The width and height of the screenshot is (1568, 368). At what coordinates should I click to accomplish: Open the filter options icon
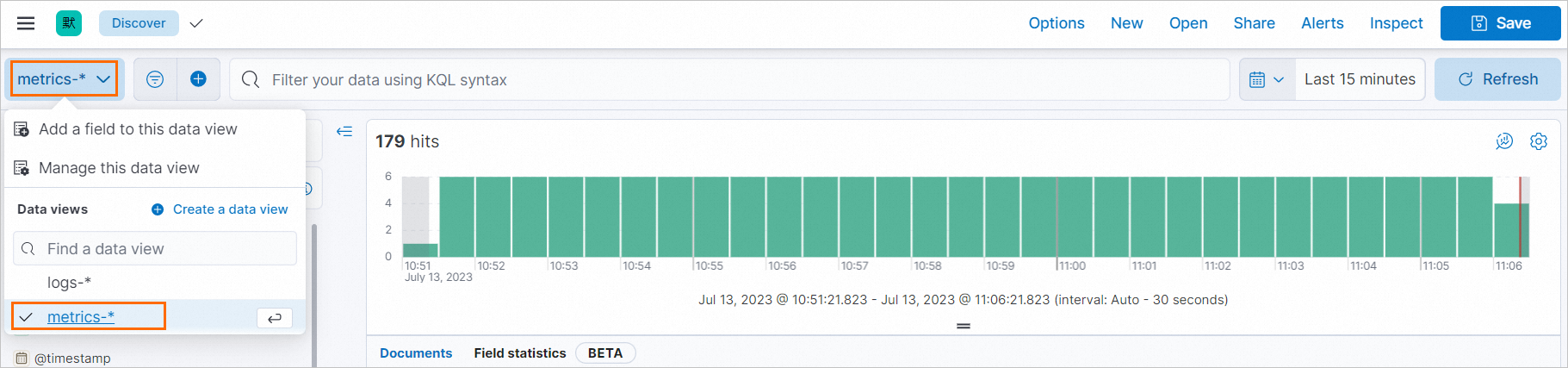pyautogui.click(x=155, y=79)
